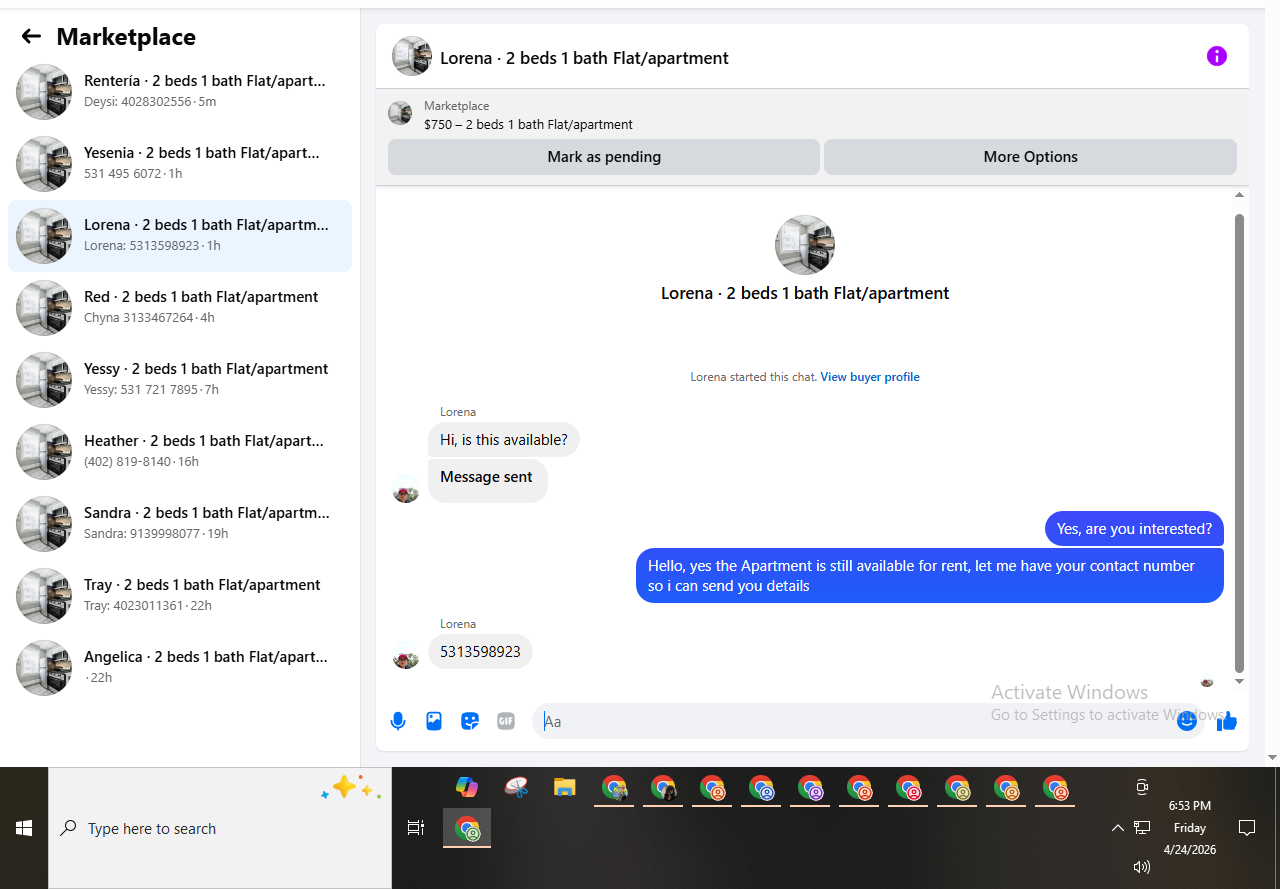Open the Windows notification center
This screenshot has height=889, width=1280.
coord(1247,828)
